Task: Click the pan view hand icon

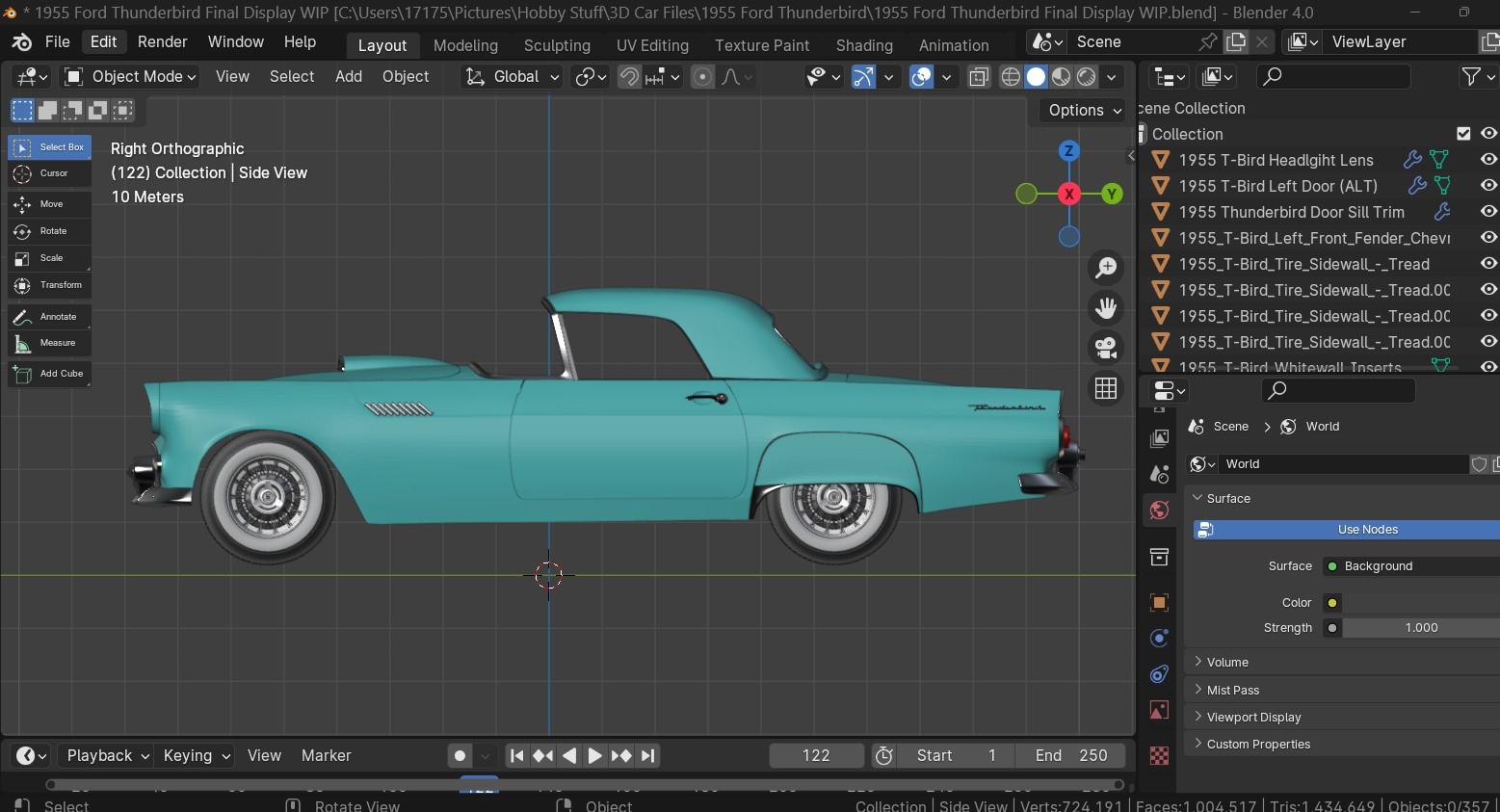Action: click(x=1106, y=308)
